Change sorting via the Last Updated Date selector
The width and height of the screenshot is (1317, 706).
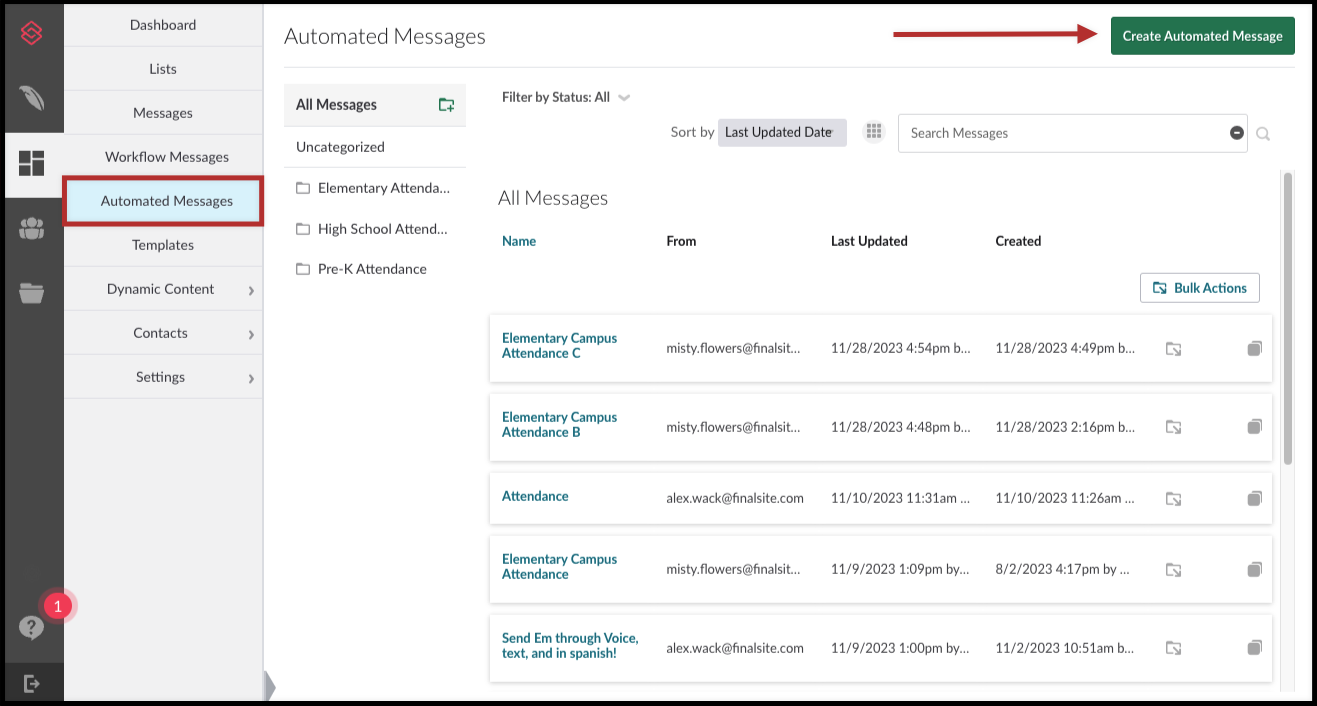782,131
